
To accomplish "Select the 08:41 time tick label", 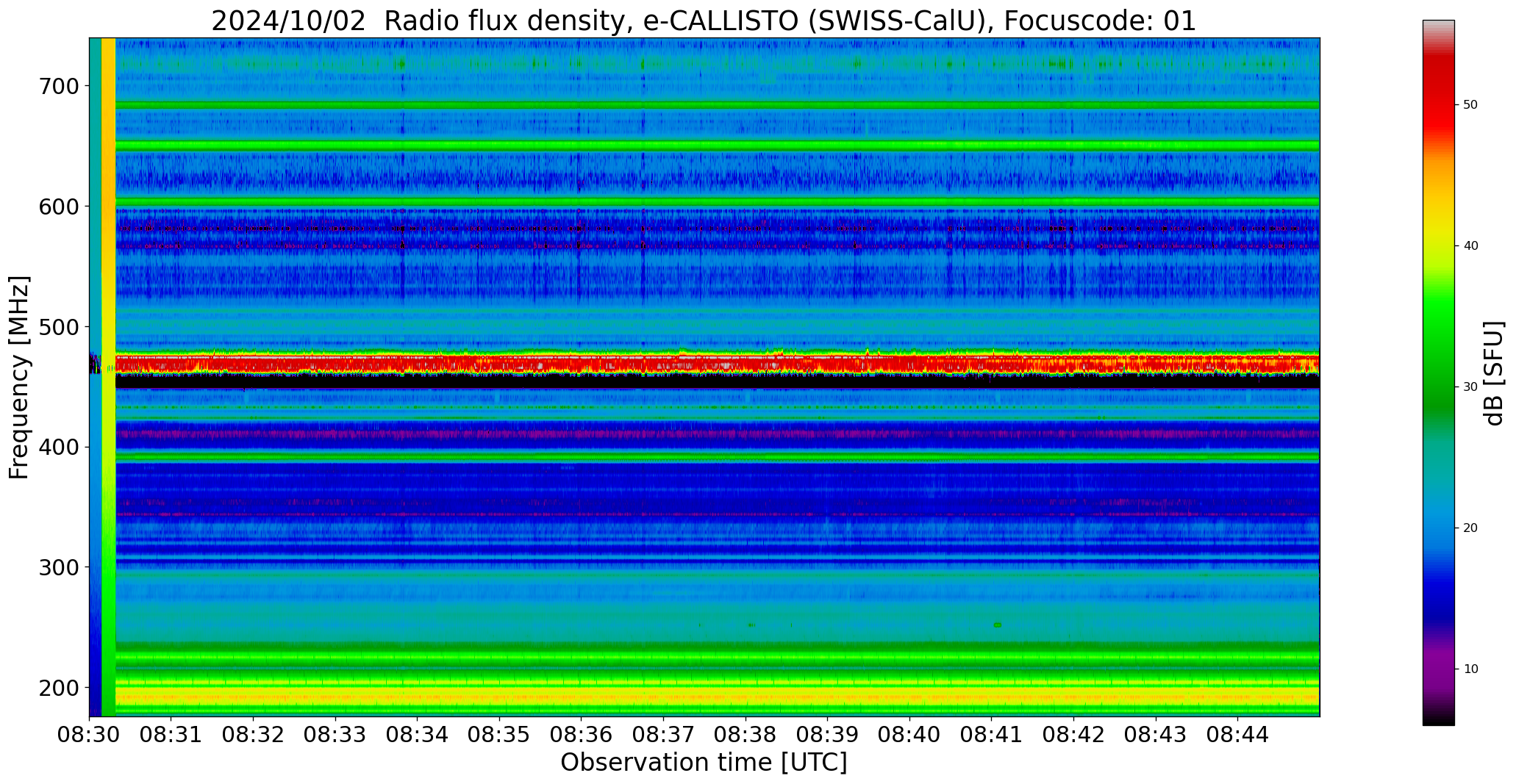I will click(991, 735).
